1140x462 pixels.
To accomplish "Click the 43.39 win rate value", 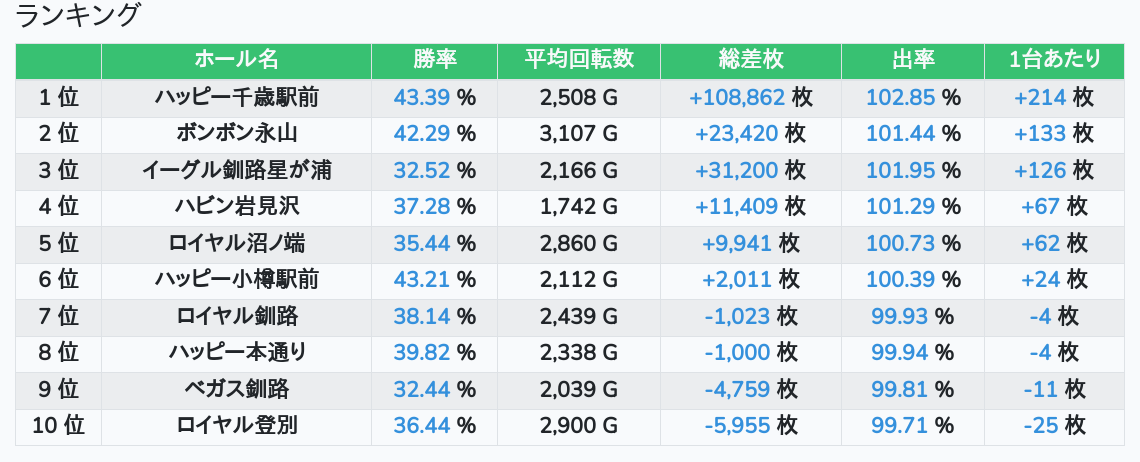I will click(422, 98).
